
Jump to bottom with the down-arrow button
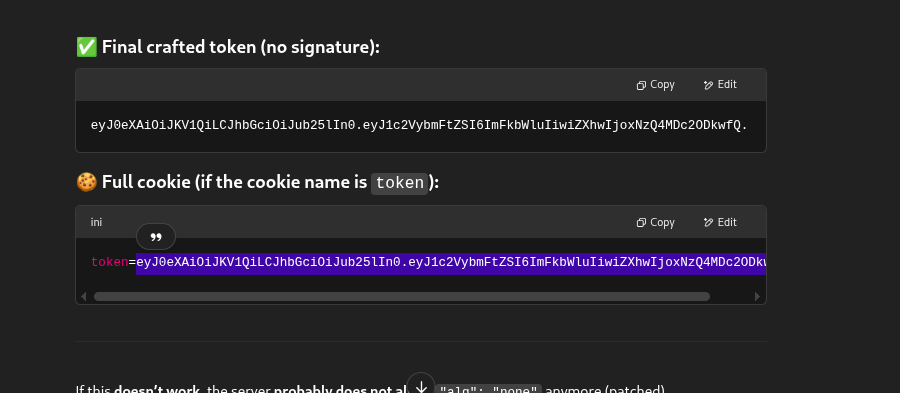tap(421, 386)
